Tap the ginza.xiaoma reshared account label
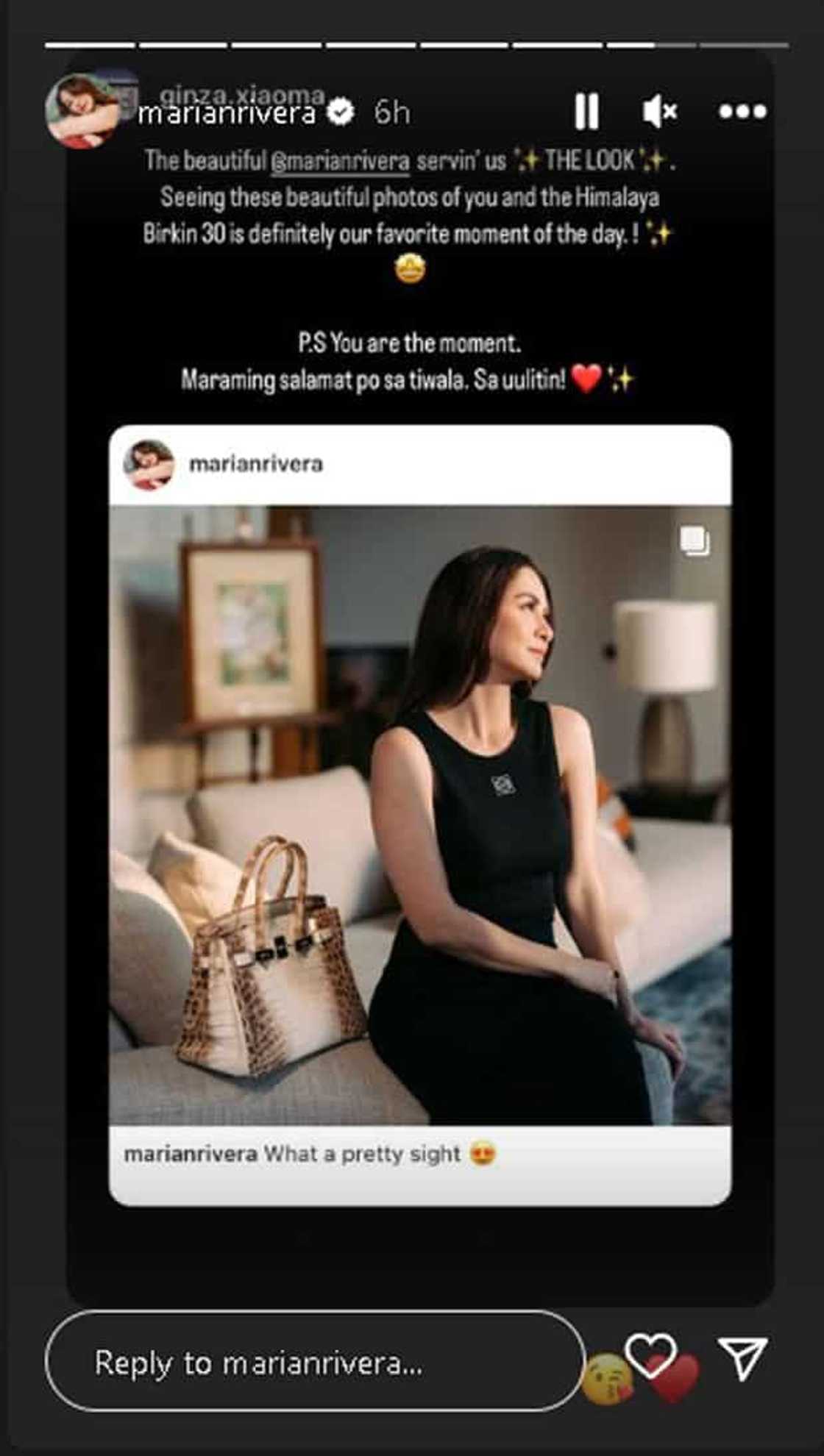 [242, 95]
